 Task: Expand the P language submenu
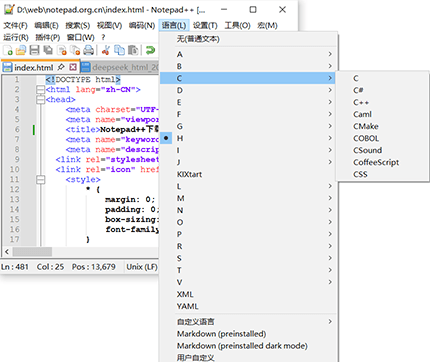249,234
